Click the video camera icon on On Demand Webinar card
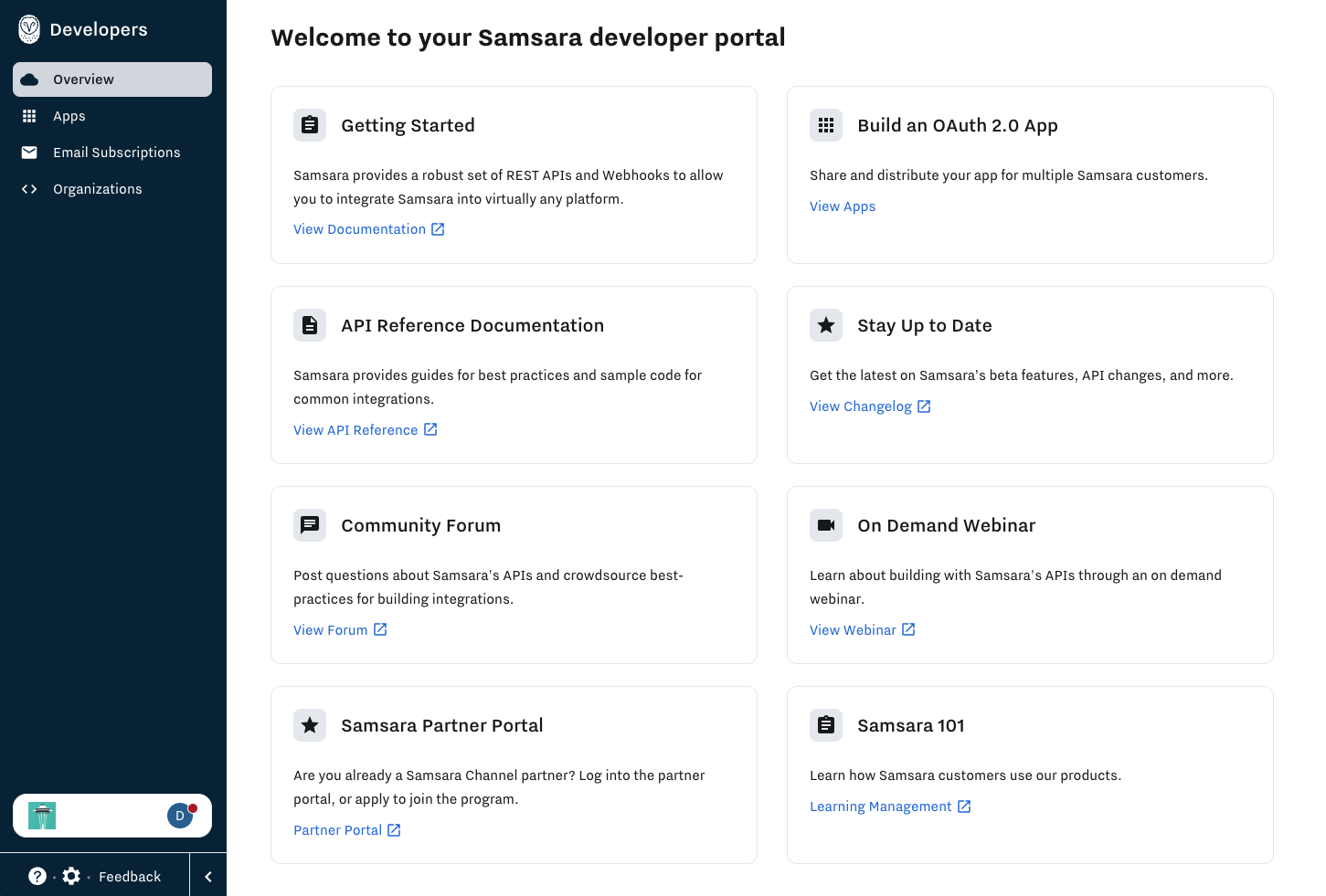The width and height of the screenshot is (1326, 896). [826, 525]
